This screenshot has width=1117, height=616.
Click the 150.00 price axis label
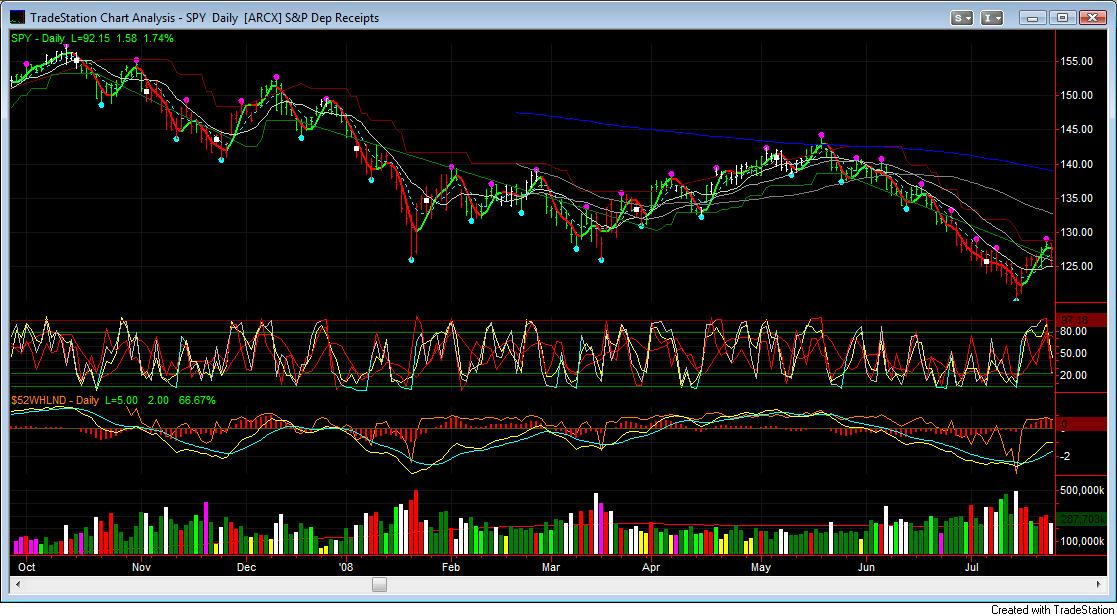pyautogui.click(x=1078, y=95)
